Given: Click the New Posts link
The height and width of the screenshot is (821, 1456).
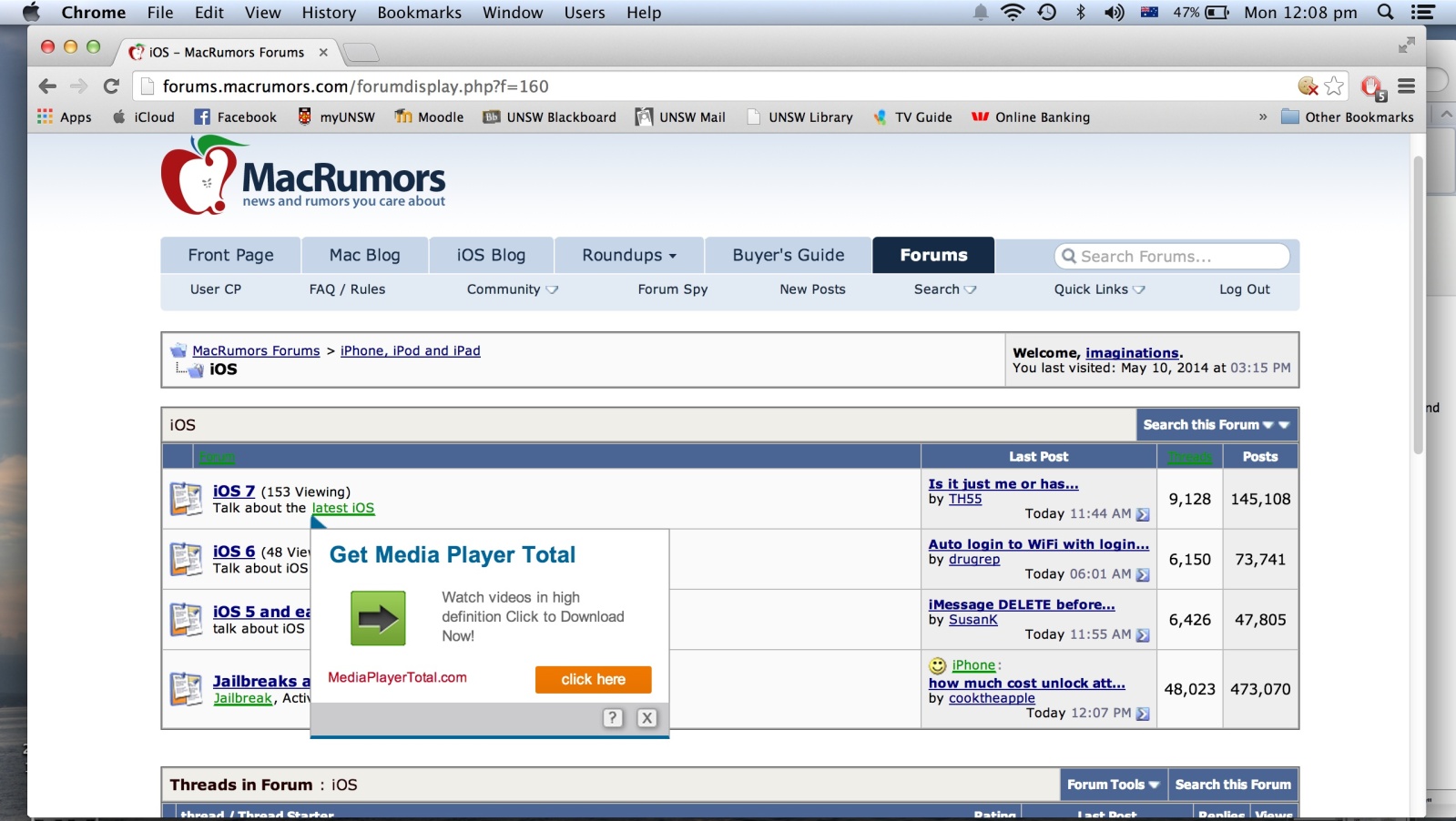Looking at the screenshot, I should point(812,289).
